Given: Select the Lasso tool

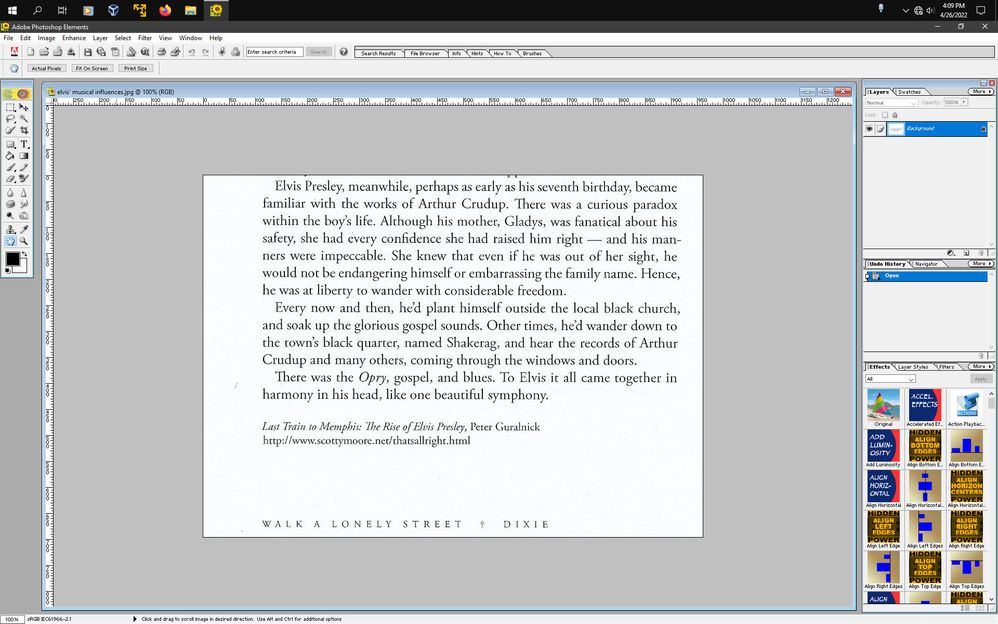Looking at the screenshot, I should pos(10,118).
